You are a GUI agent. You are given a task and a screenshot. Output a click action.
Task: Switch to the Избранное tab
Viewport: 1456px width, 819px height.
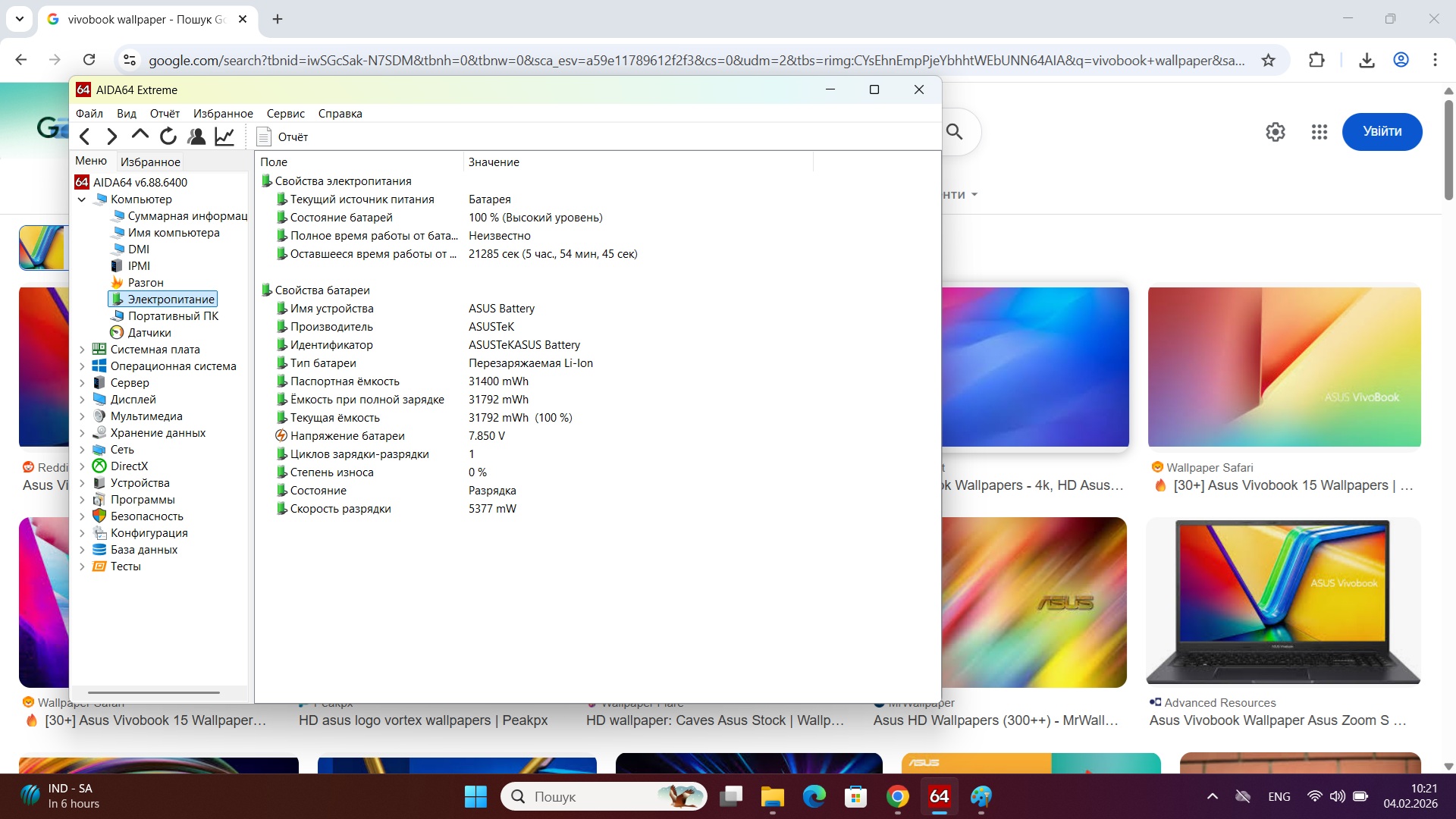150,161
